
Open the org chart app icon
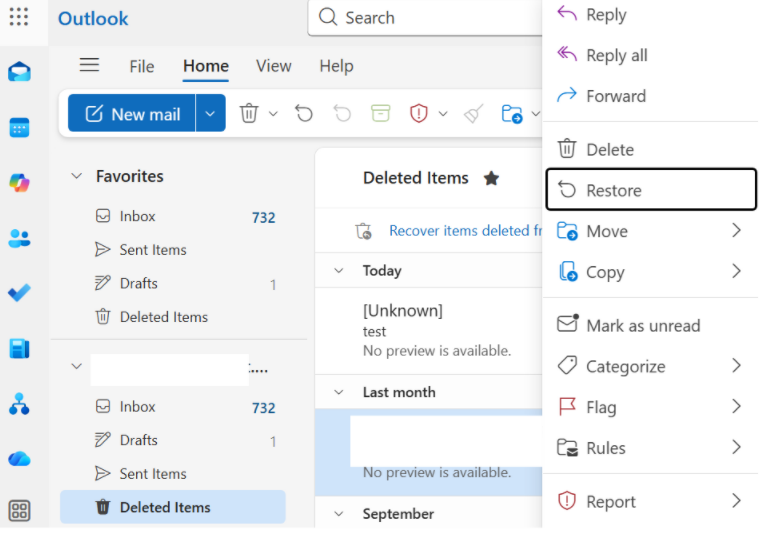19,404
